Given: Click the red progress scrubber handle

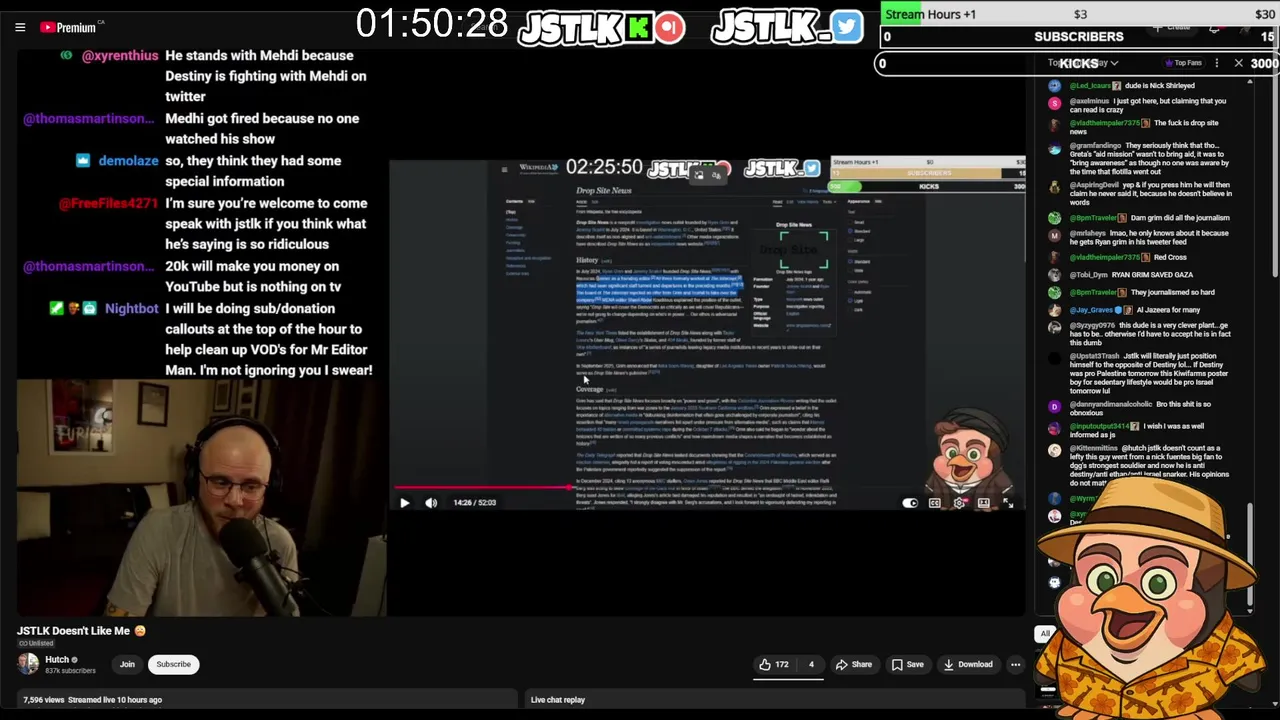Looking at the screenshot, I should pos(572,488).
